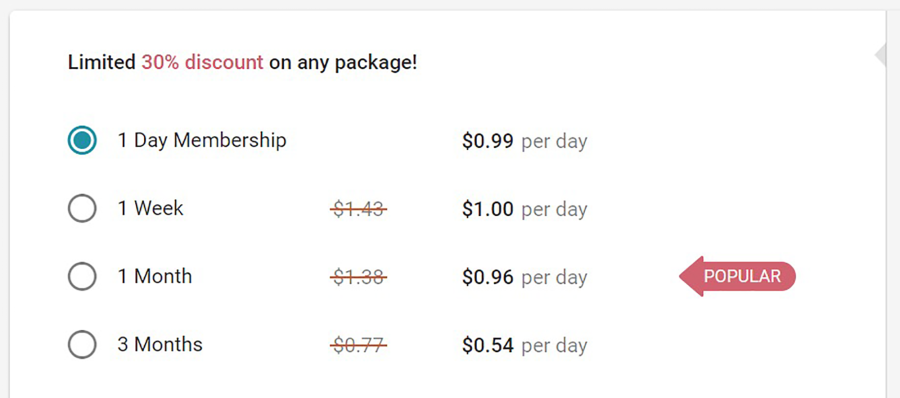Select the 1 Day Membership radio button

(82, 140)
